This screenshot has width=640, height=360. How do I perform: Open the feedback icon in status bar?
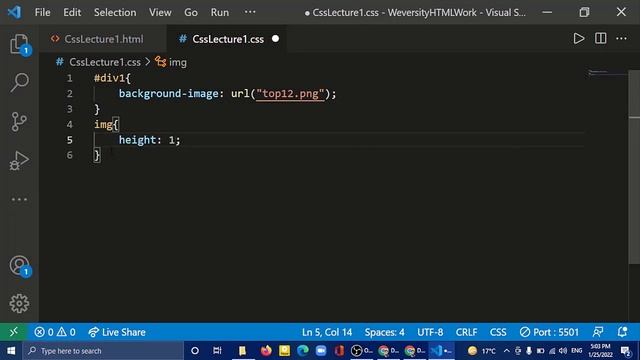(x=598, y=332)
